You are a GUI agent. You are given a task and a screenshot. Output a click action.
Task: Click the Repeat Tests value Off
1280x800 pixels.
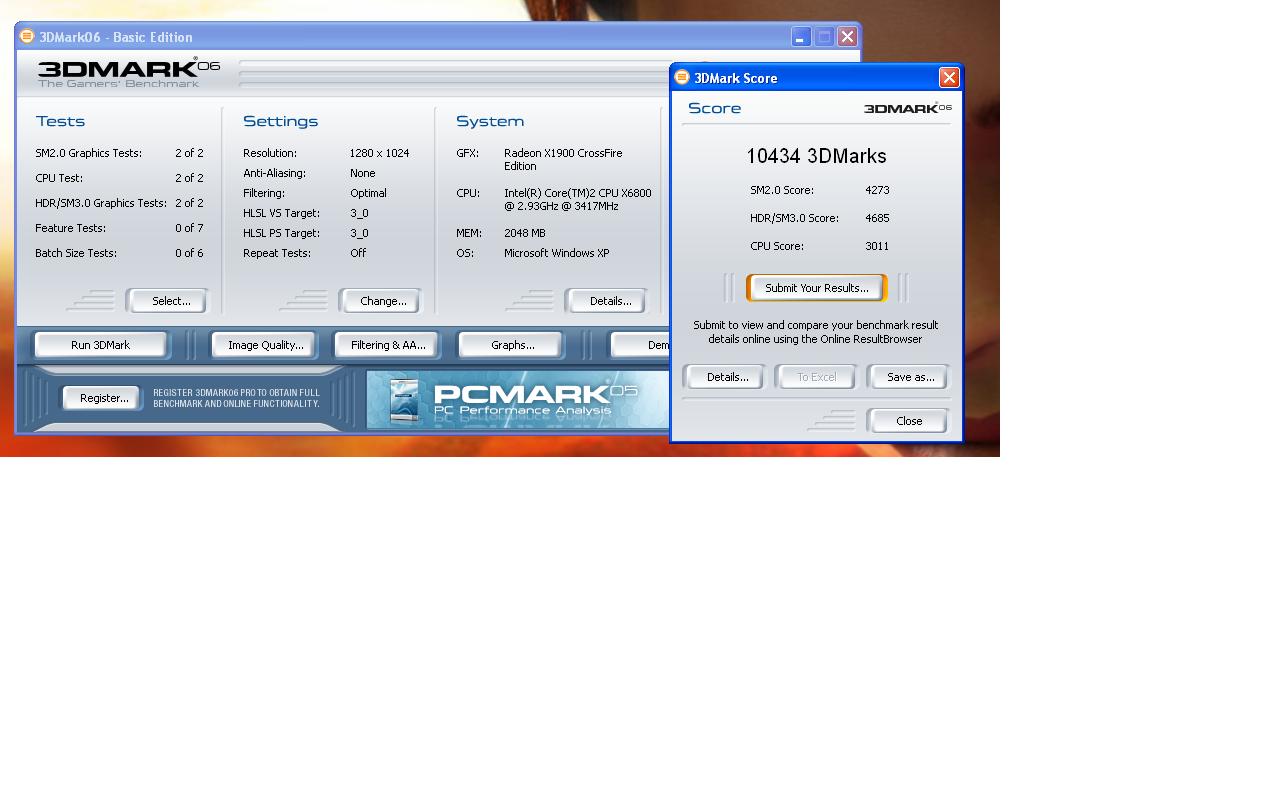click(x=358, y=253)
